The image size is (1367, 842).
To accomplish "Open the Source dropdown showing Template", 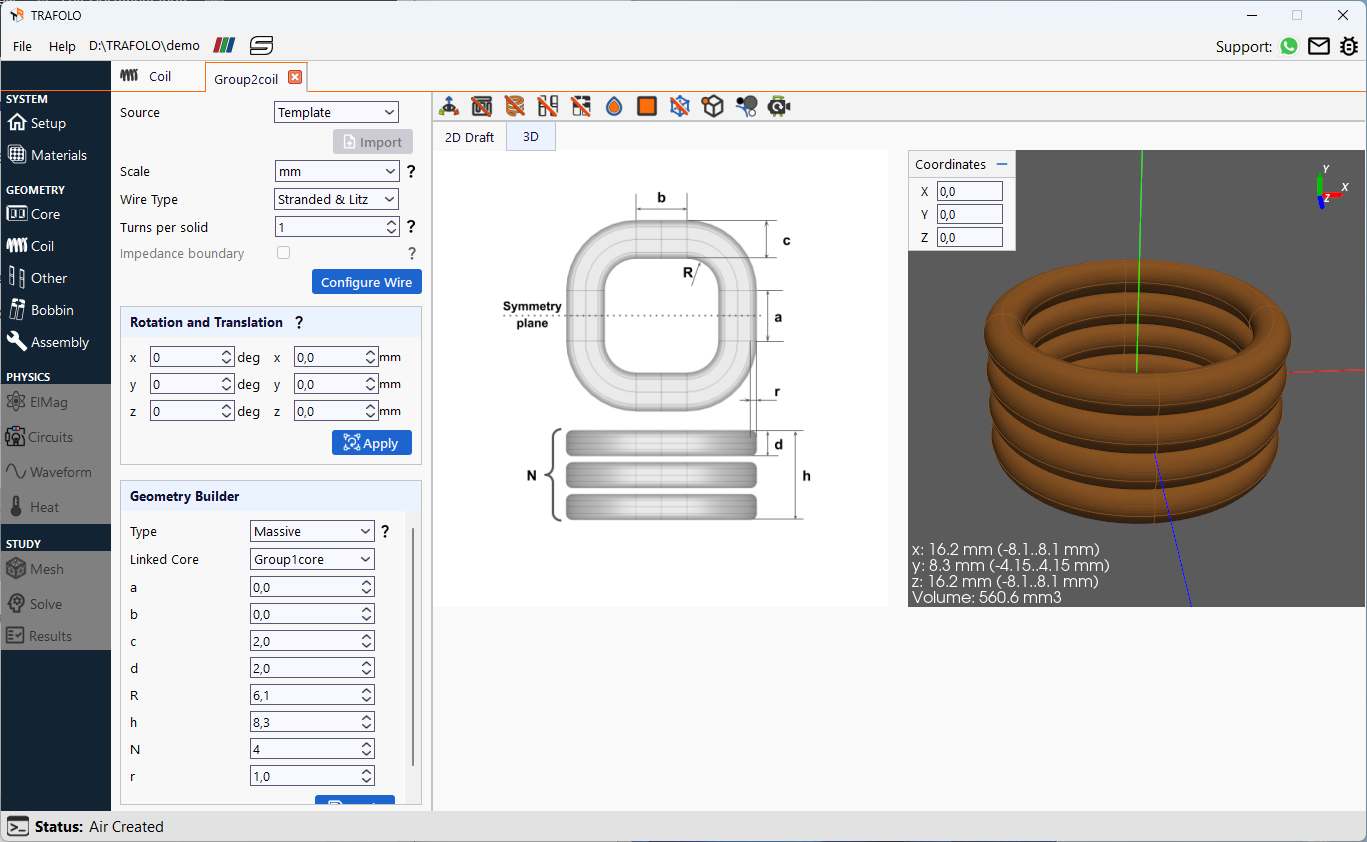I will (x=336, y=111).
